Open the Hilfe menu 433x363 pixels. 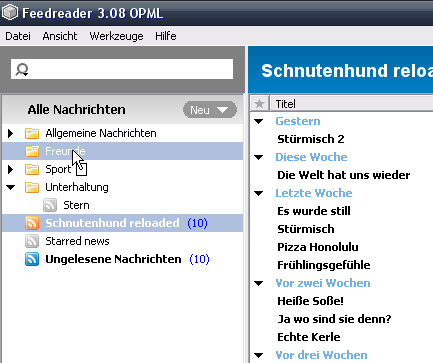(166, 36)
